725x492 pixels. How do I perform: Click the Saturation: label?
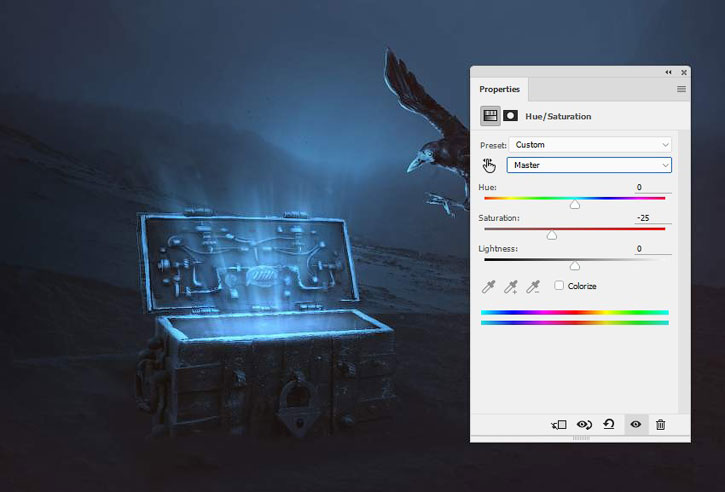tap(499, 218)
